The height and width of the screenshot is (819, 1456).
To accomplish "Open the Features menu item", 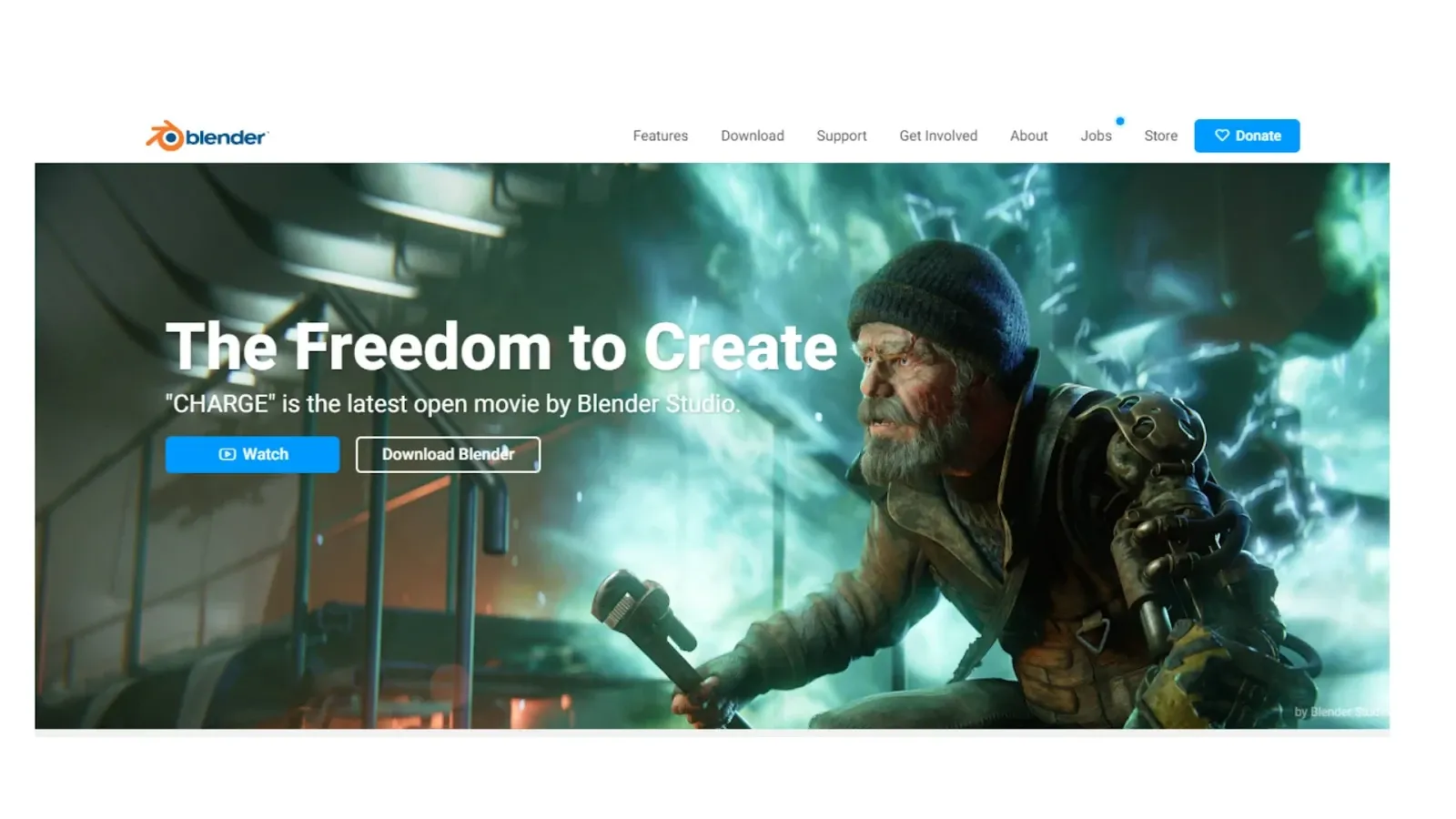I will (x=660, y=136).
